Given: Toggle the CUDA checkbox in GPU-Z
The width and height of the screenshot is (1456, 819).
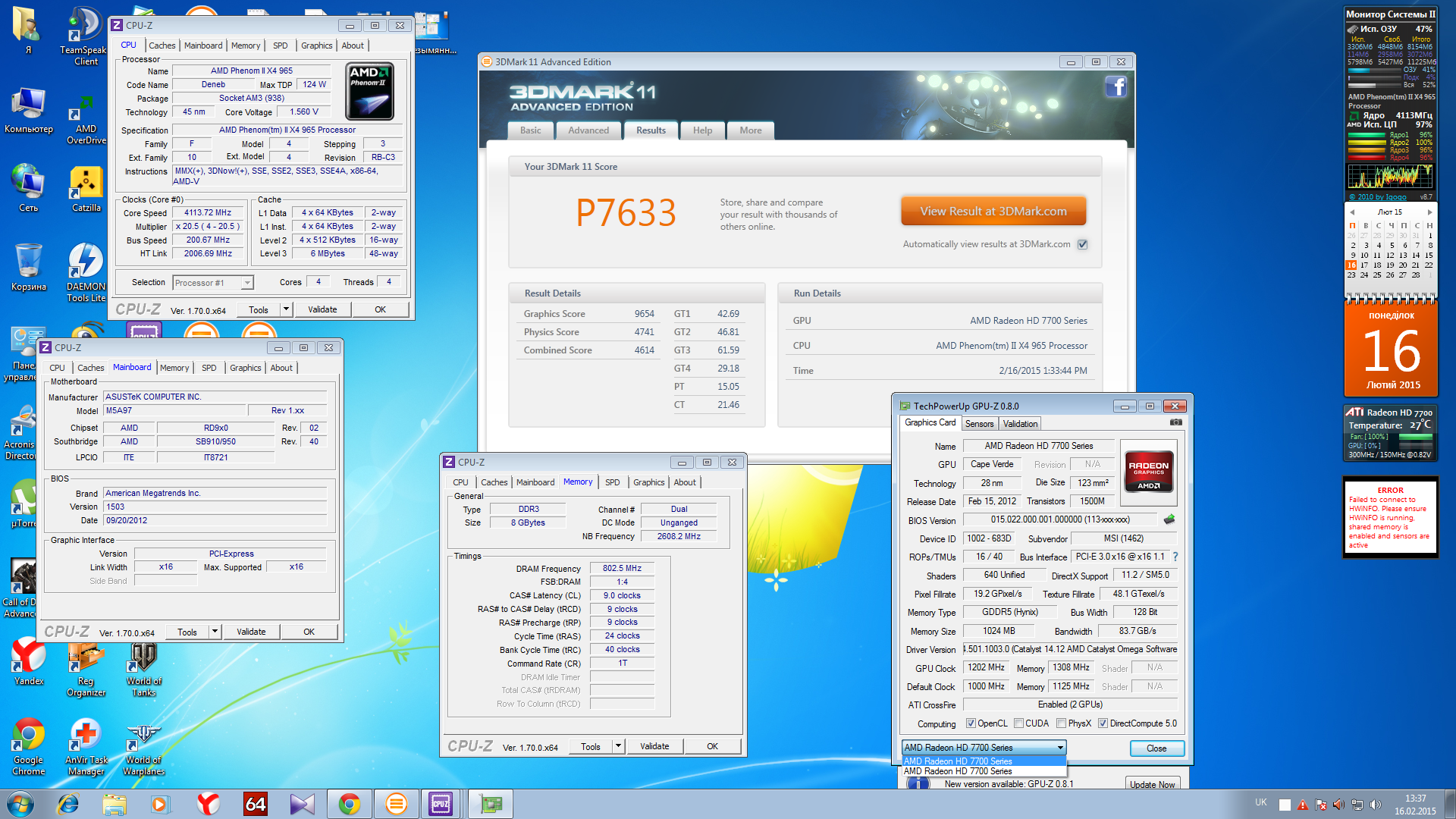Looking at the screenshot, I should [1019, 723].
